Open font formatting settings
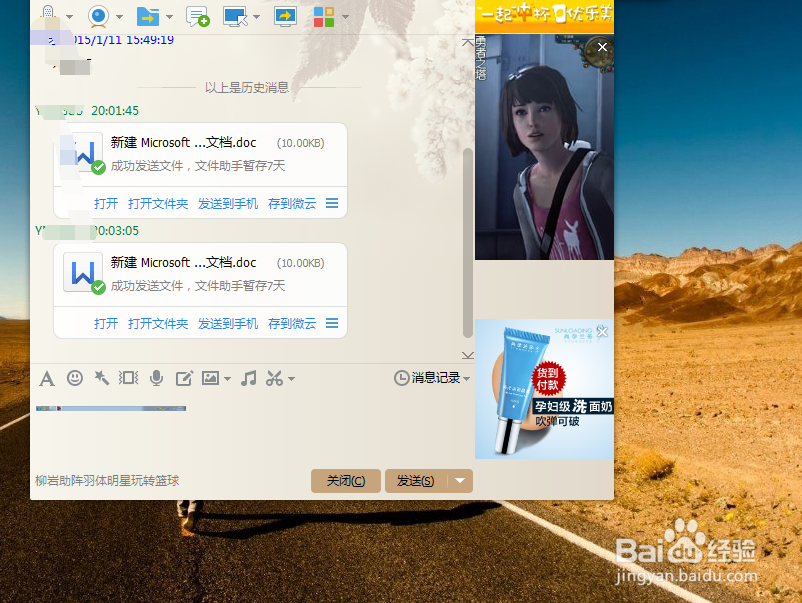 47,378
